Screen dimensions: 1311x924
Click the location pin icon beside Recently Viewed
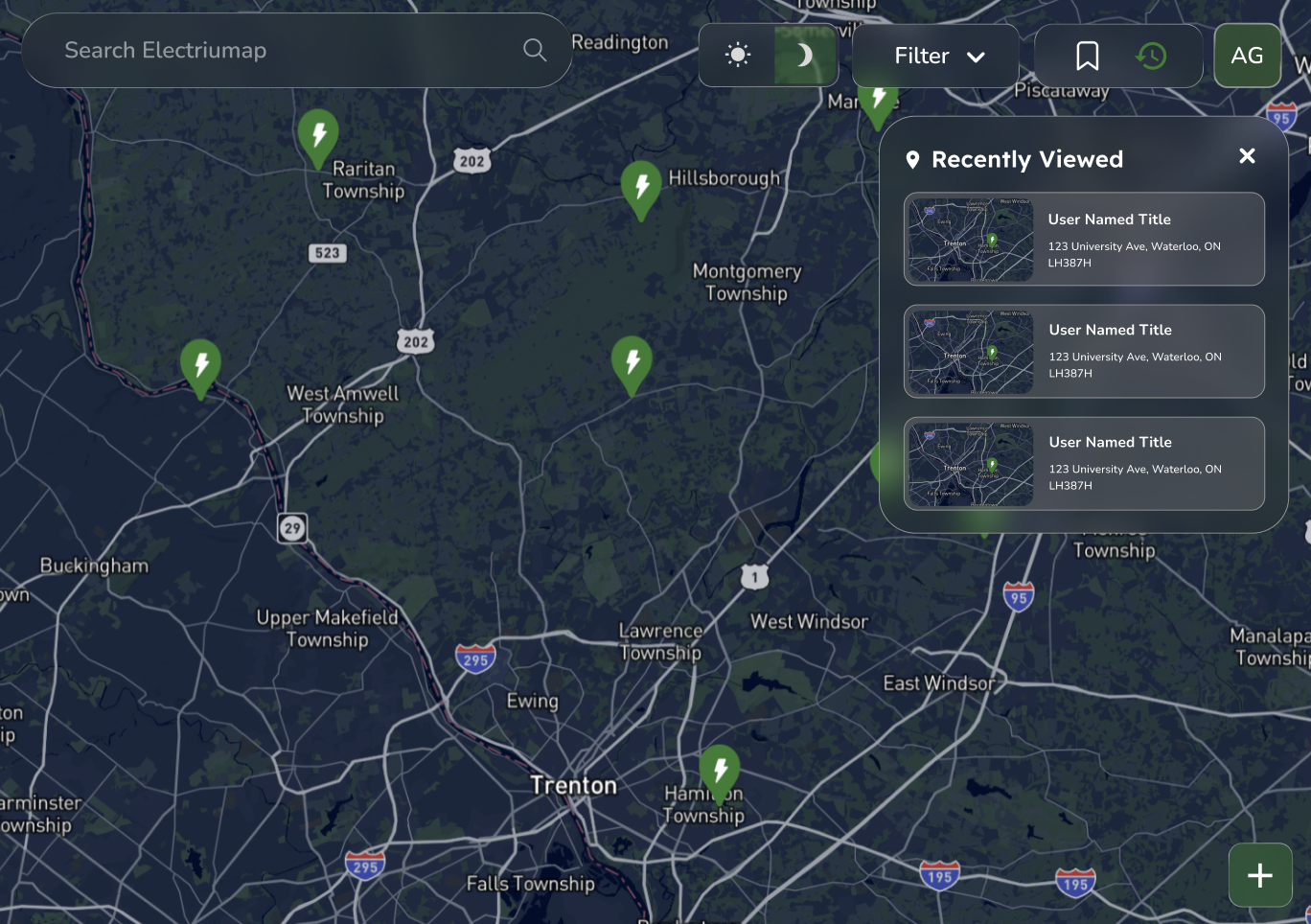(912, 160)
